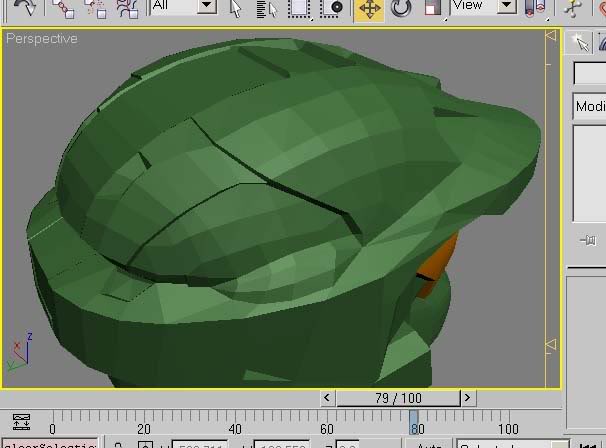Open the Select by Name list tool
Viewport: 606px width, 448px height.
click(x=267, y=9)
